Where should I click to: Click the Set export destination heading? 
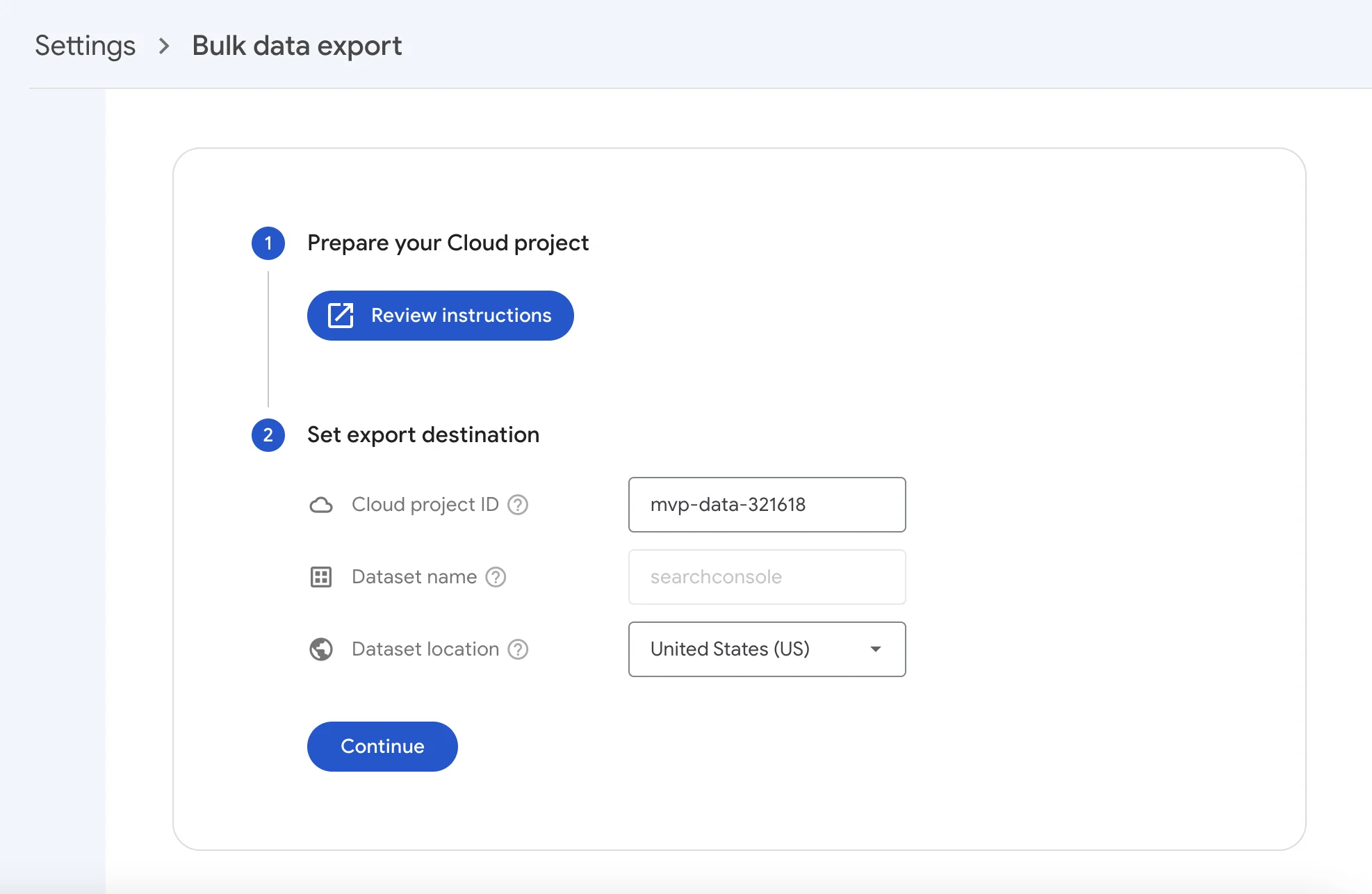(423, 435)
